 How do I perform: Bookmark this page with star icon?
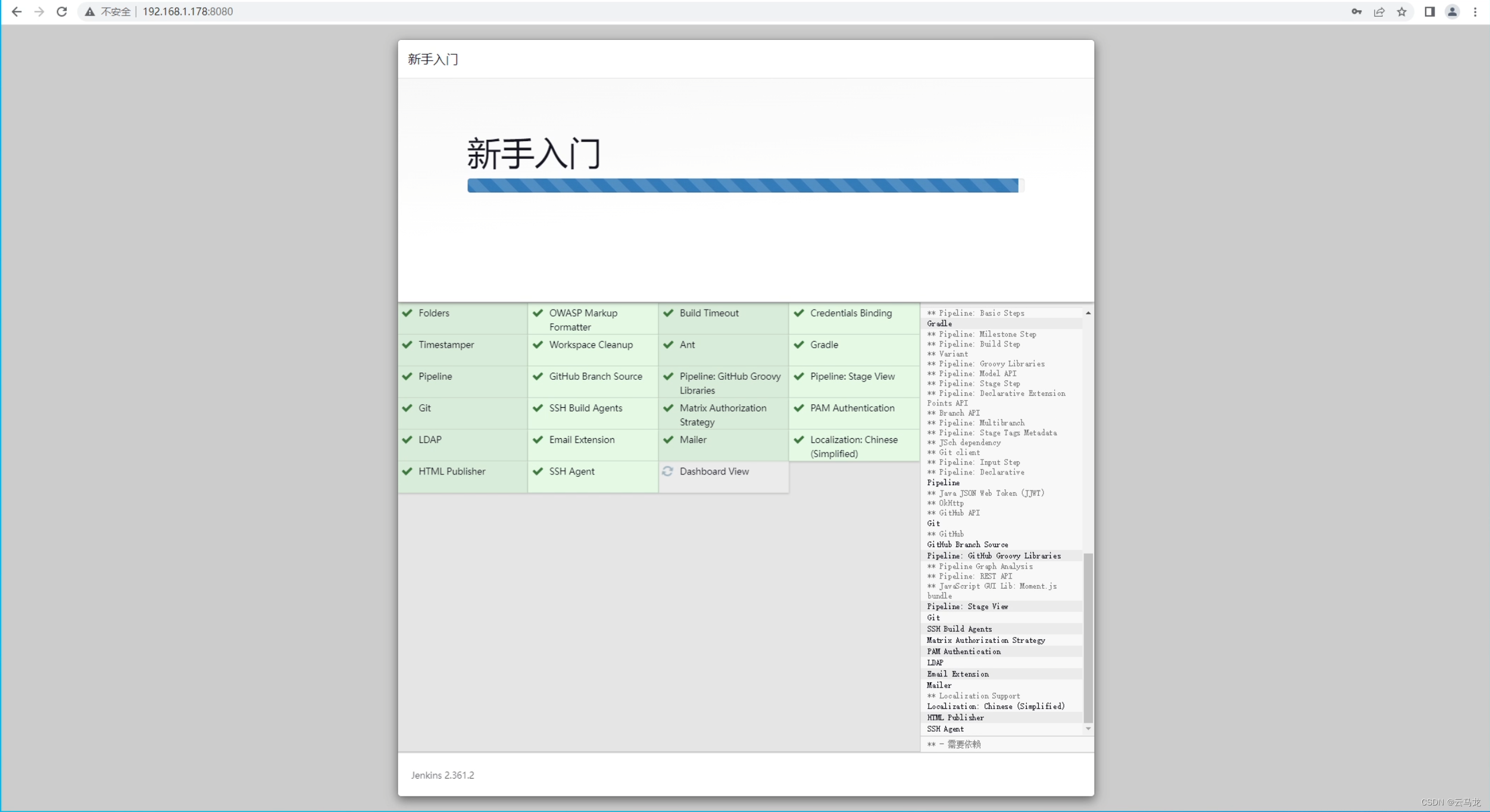[x=1401, y=11]
